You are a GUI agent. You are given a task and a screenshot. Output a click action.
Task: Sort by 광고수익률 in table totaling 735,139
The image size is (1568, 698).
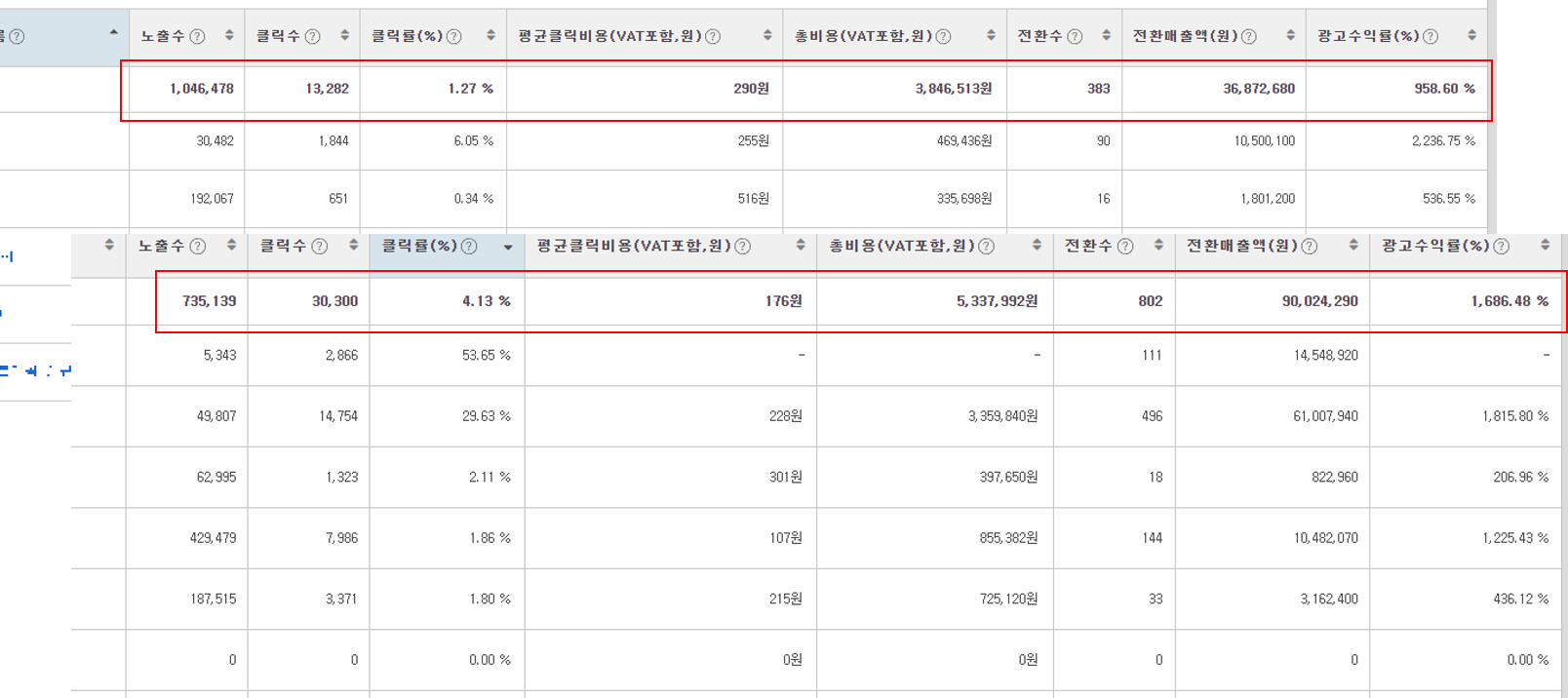(1545, 245)
